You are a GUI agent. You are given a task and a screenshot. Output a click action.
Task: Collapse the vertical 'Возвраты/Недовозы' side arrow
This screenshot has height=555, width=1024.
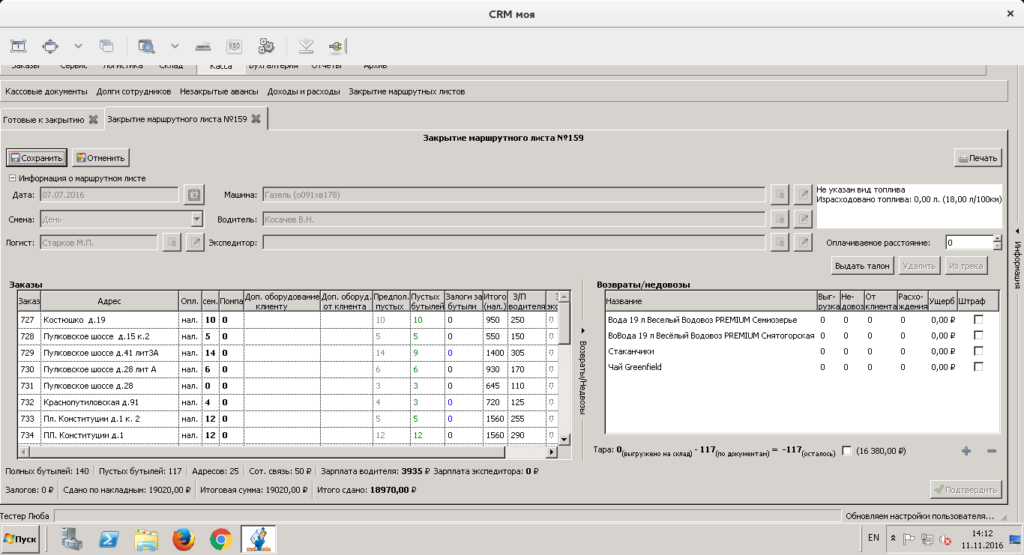tap(583, 331)
